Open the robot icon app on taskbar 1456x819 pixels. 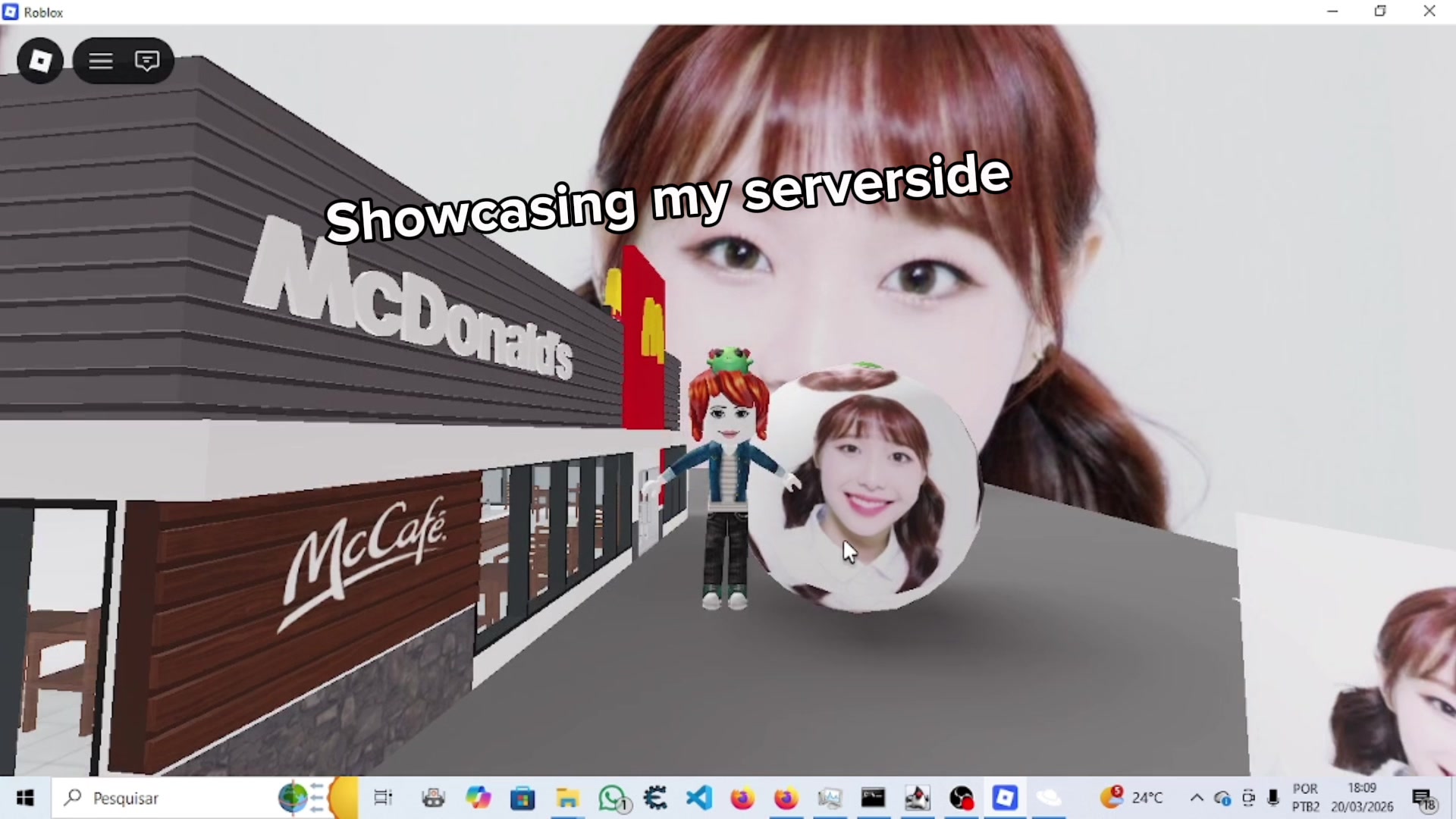point(434,798)
